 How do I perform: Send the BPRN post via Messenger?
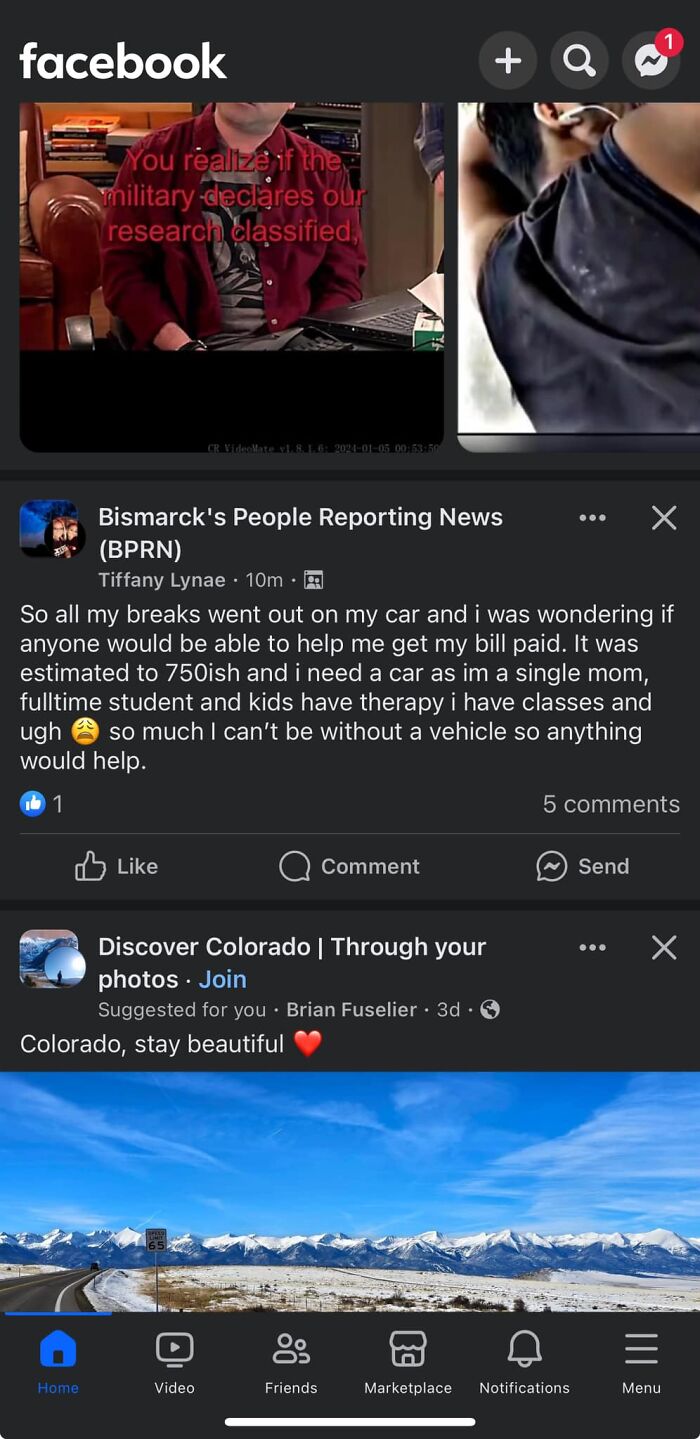click(x=582, y=866)
